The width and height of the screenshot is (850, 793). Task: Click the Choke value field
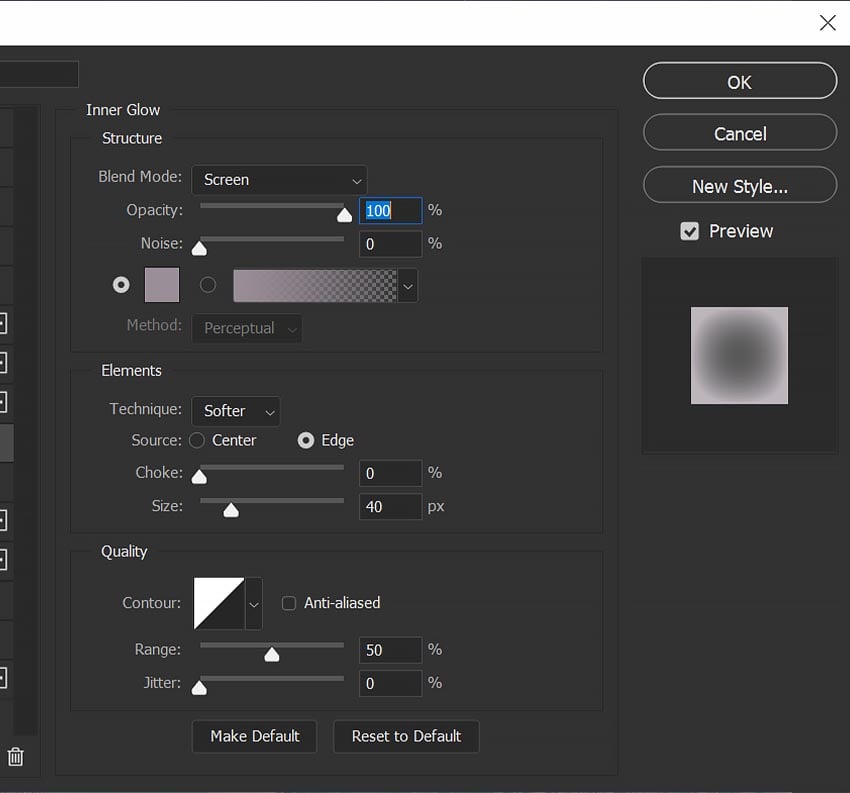pyautogui.click(x=390, y=473)
